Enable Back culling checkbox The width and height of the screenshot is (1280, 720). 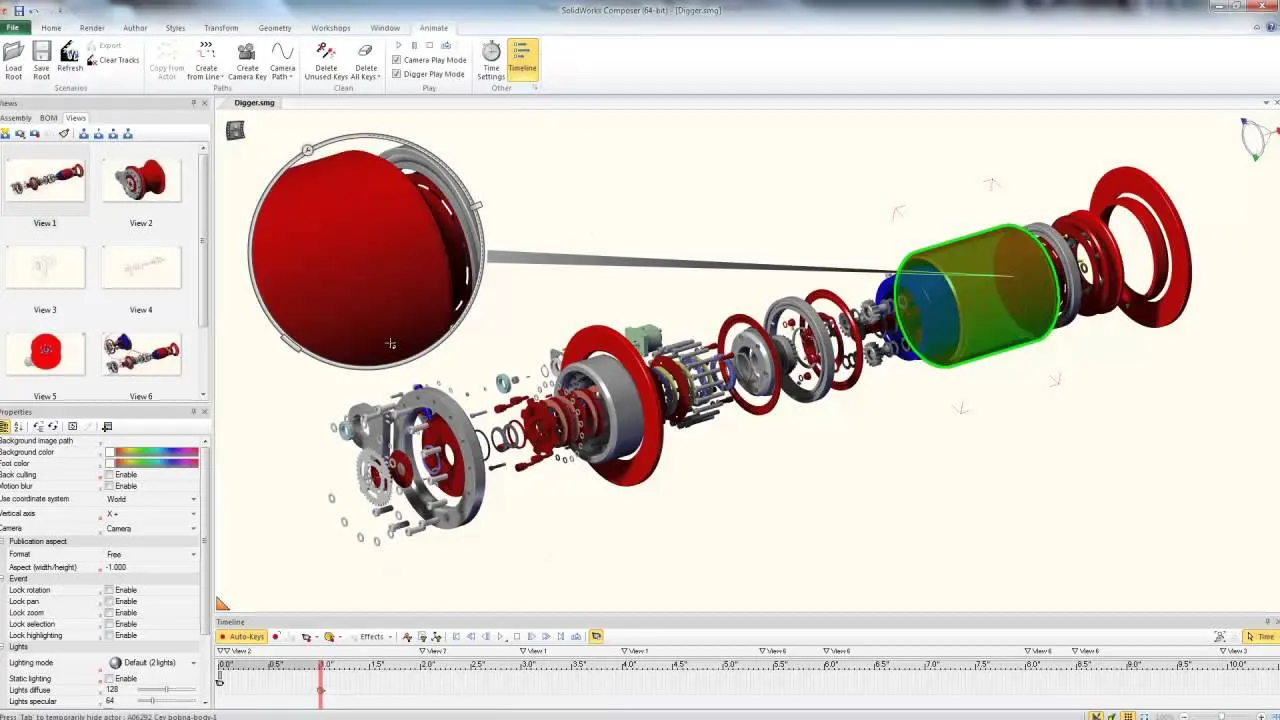(x=110, y=475)
